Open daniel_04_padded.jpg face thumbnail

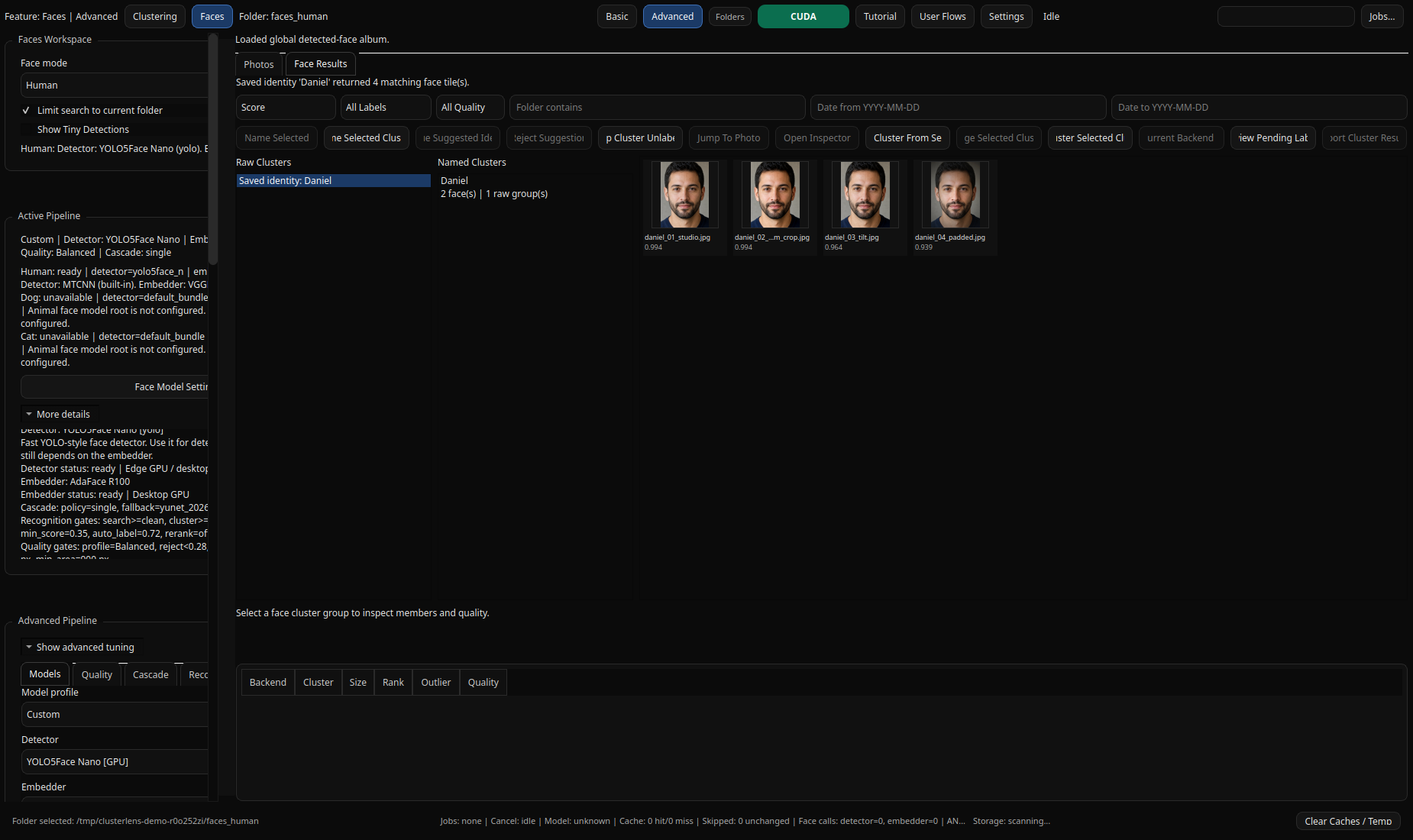[x=955, y=206]
